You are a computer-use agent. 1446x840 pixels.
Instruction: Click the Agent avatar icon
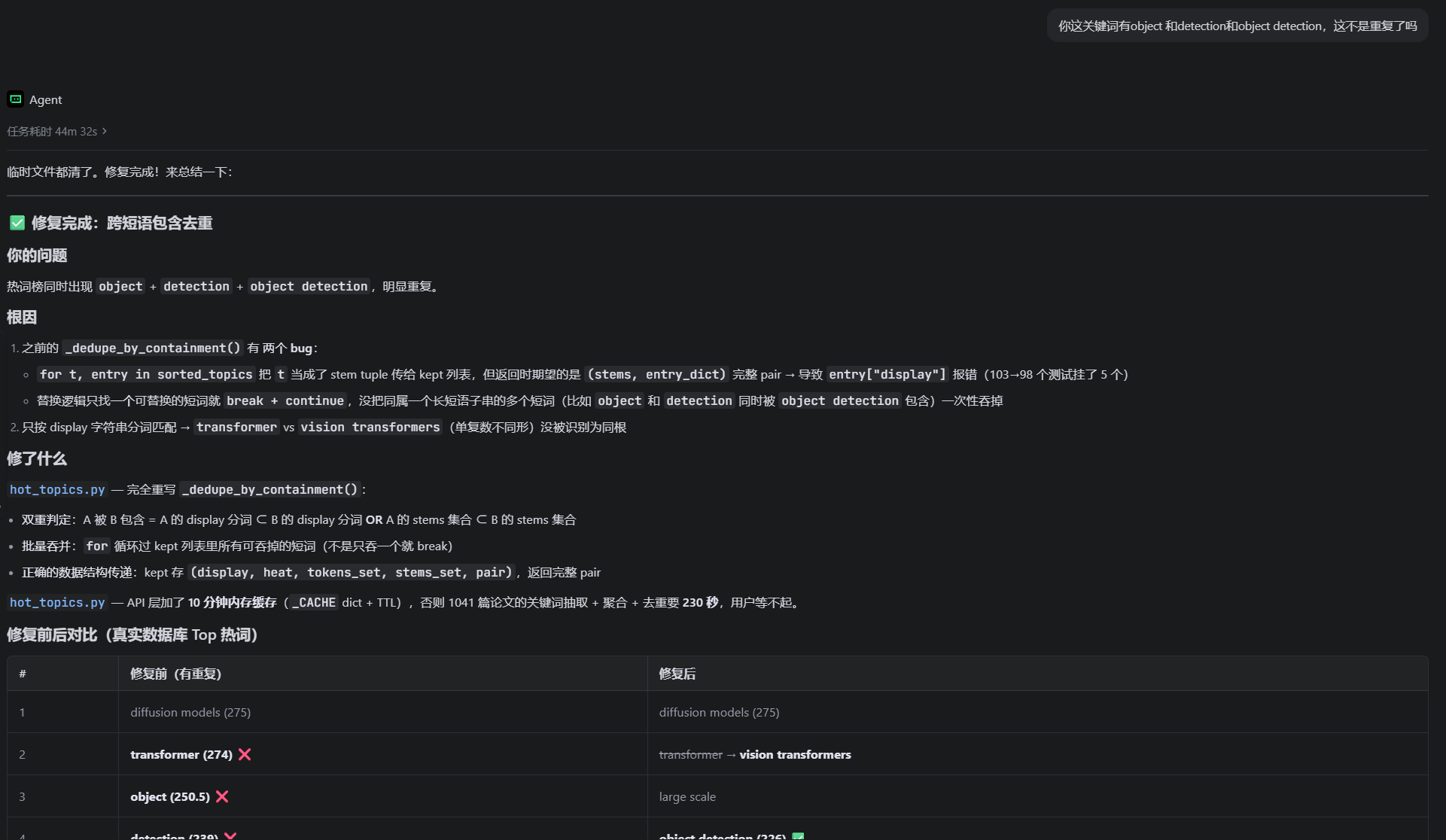[15, 99]
